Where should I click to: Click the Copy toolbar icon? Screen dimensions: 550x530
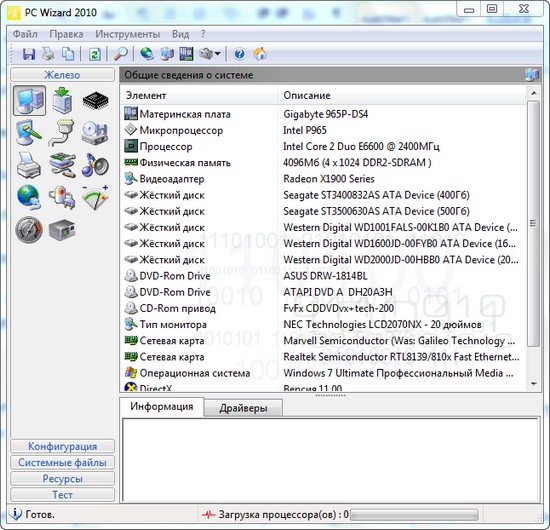coord(68,54)
